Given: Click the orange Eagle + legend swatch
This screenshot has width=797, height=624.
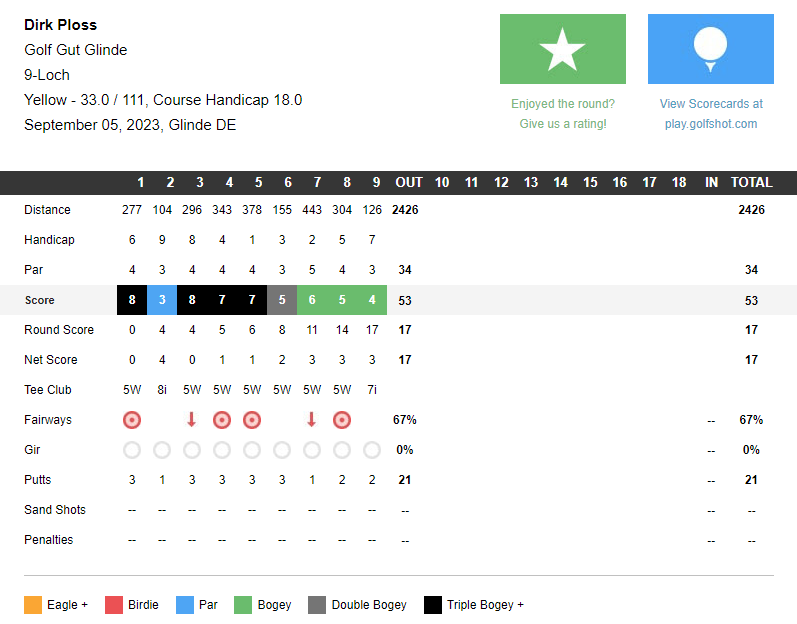Looking at the screenshot, I should (33, 605).
